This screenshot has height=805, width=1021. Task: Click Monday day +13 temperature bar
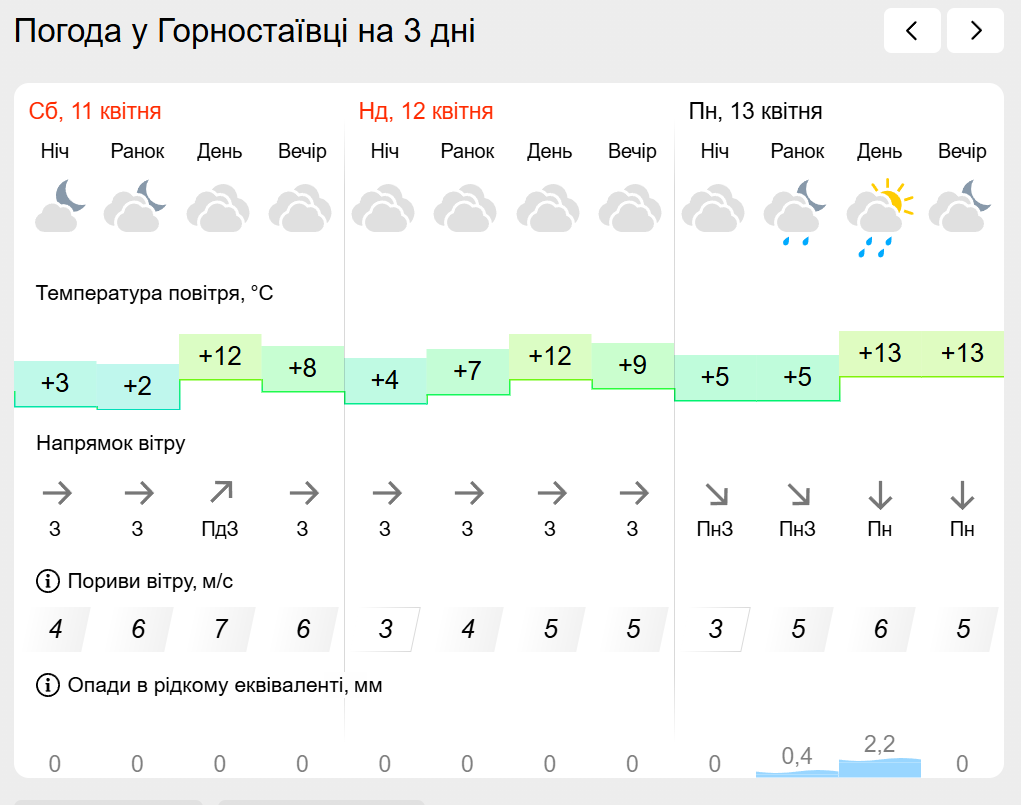(x=880, y=353)
